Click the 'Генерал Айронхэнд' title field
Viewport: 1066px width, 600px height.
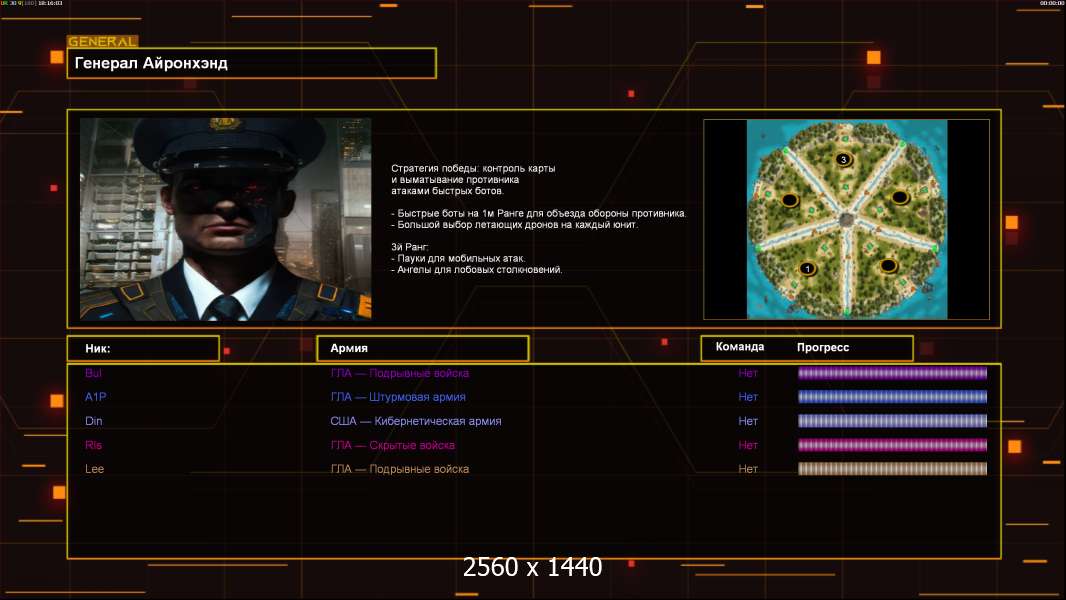tap(252, 63)
